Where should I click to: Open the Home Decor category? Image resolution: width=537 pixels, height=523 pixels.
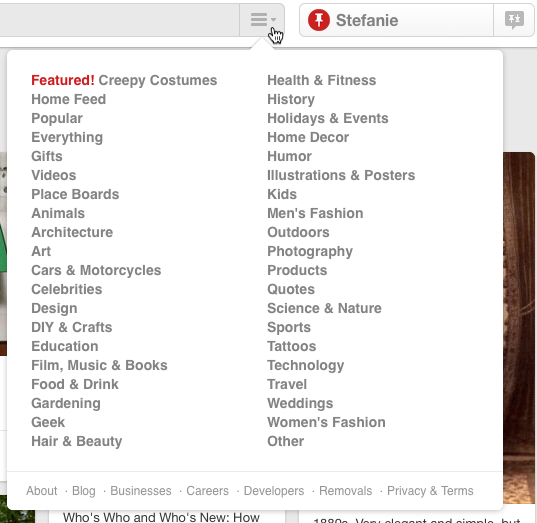[308, 137]
